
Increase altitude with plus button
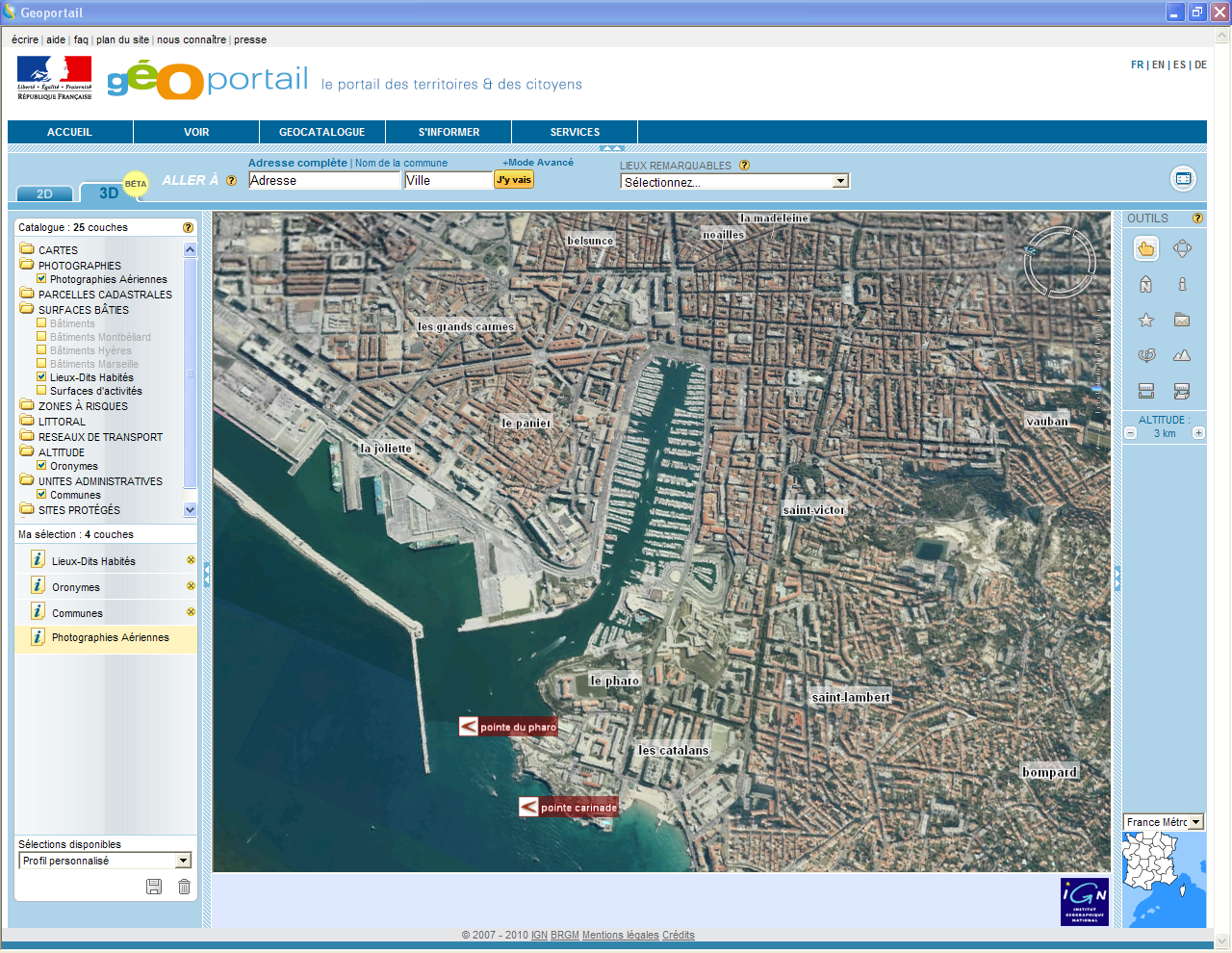tap(1198, 433)
